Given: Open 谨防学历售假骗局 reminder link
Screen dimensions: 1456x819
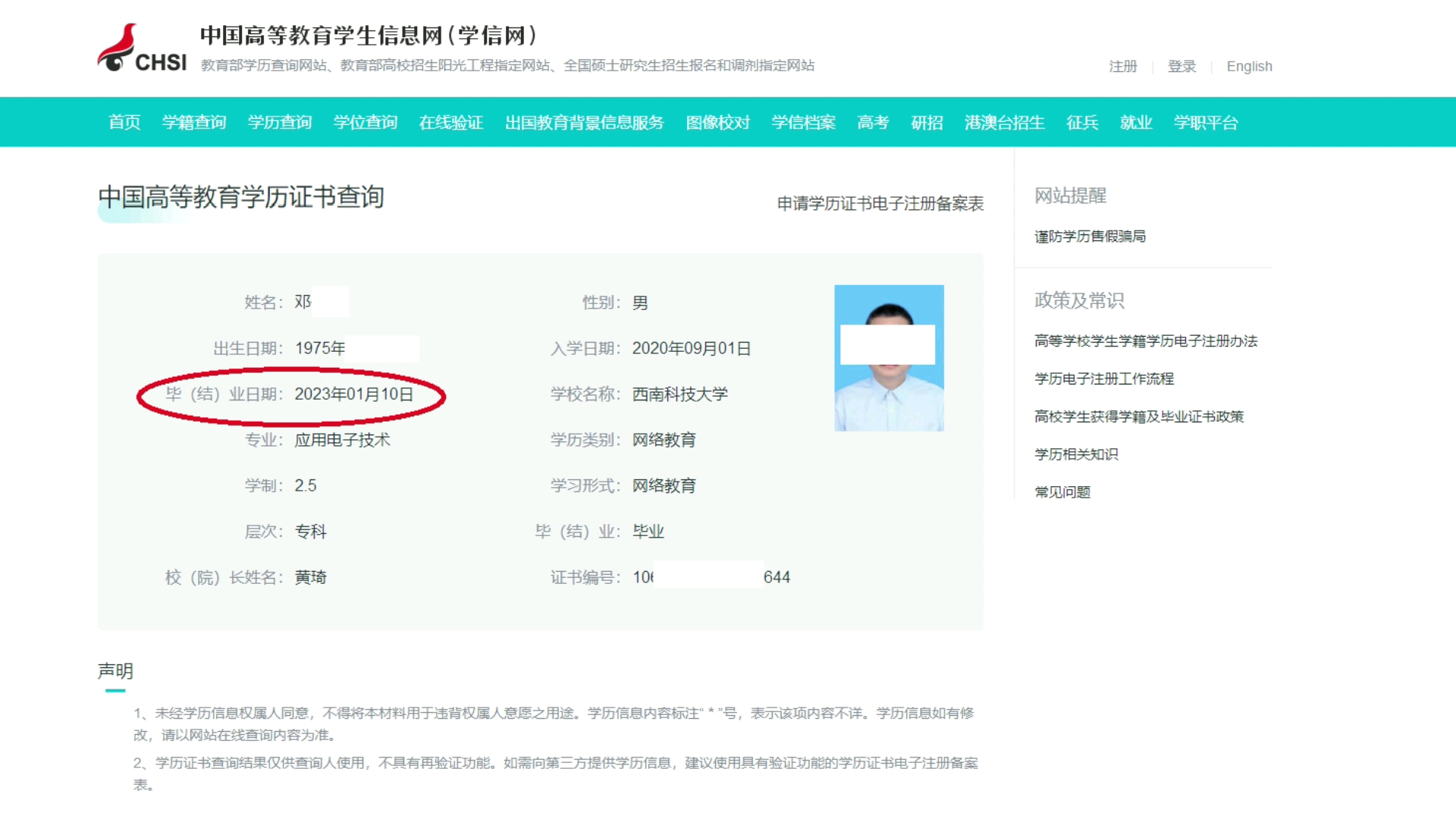Looking at the screenshot, I should [1090, 236].
